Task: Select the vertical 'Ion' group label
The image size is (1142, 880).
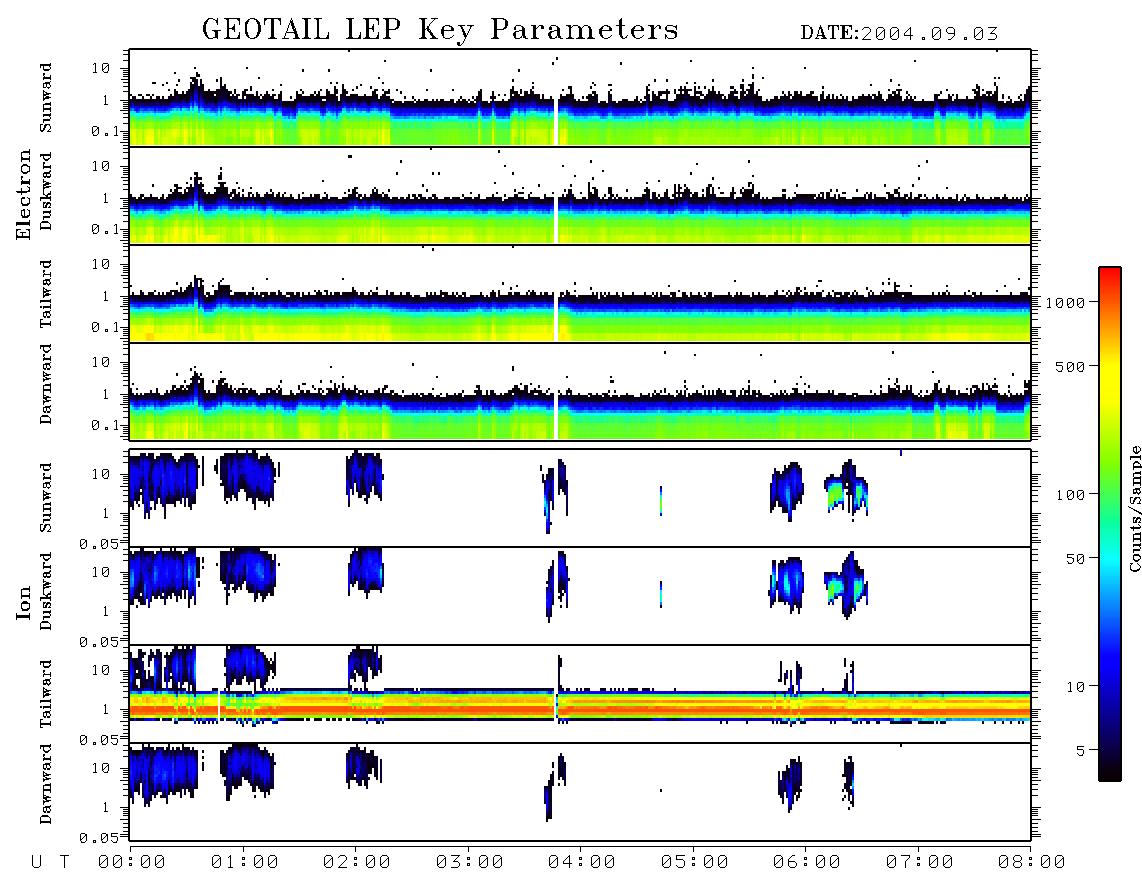Action: point(24,602)
